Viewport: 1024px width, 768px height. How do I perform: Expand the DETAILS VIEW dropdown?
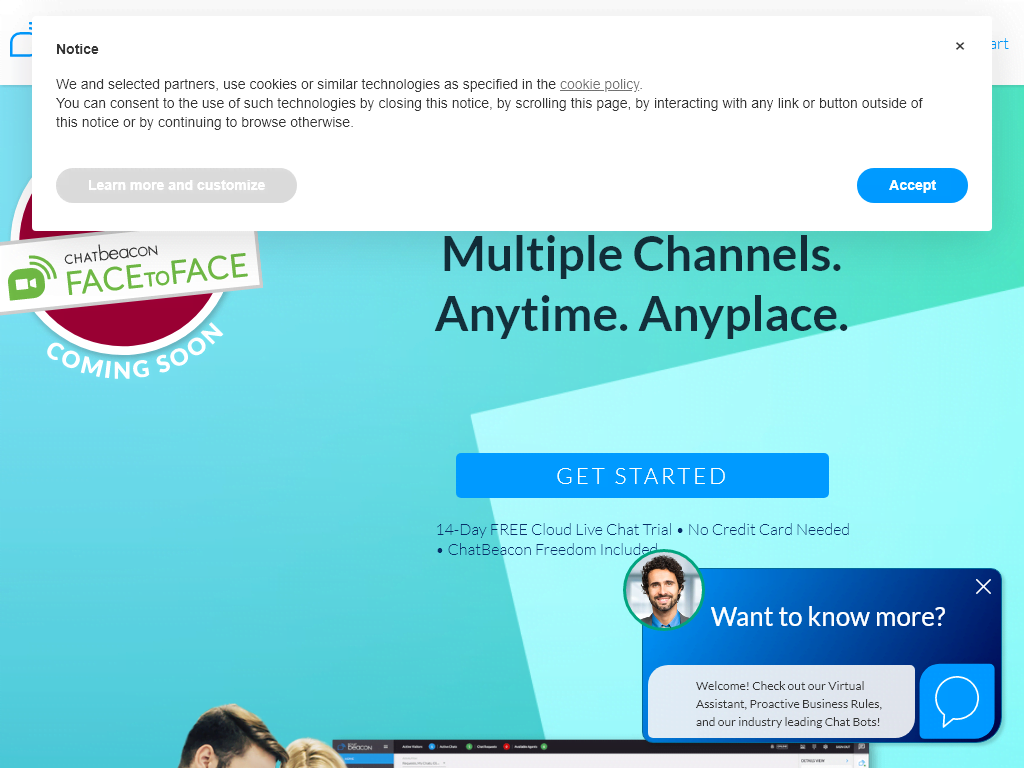click(814, 760)
